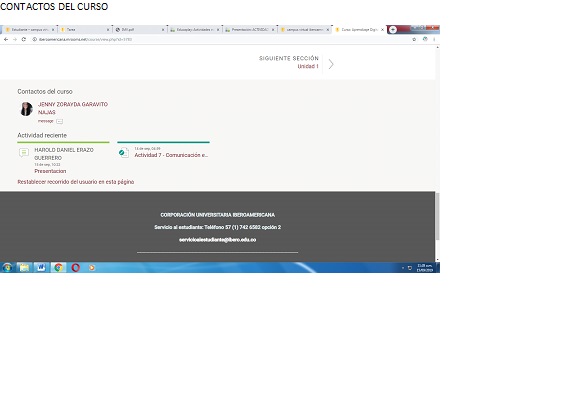Viewport: 588px width, 404px height.
Task: Go to next section with chevron arrow
Action: click(331, 64)
